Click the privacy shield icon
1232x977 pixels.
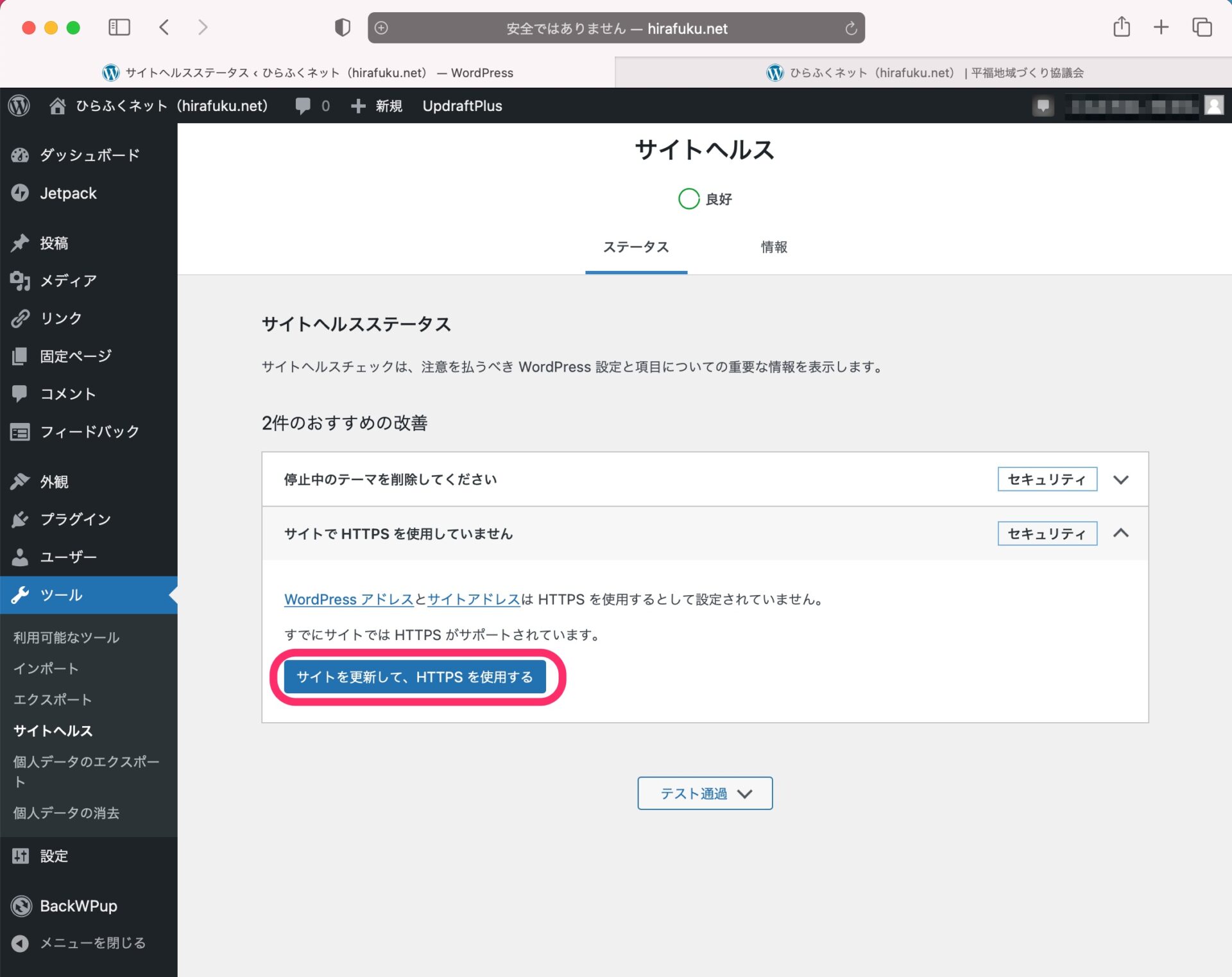(343, 28)
